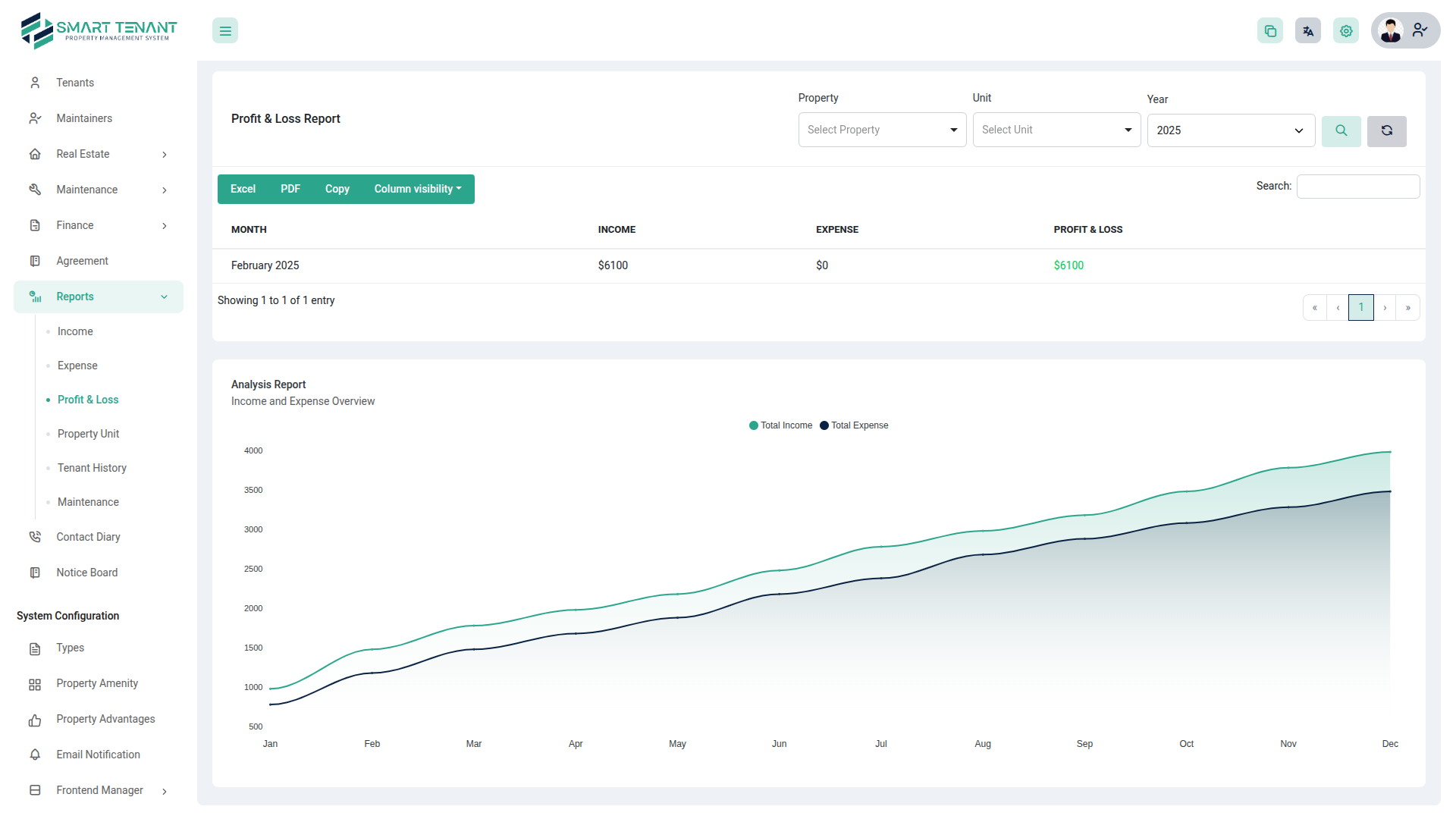Click the refresh icon next to the search button
This screenshot has height=819, width=1456.
(x=1386, y=130)
